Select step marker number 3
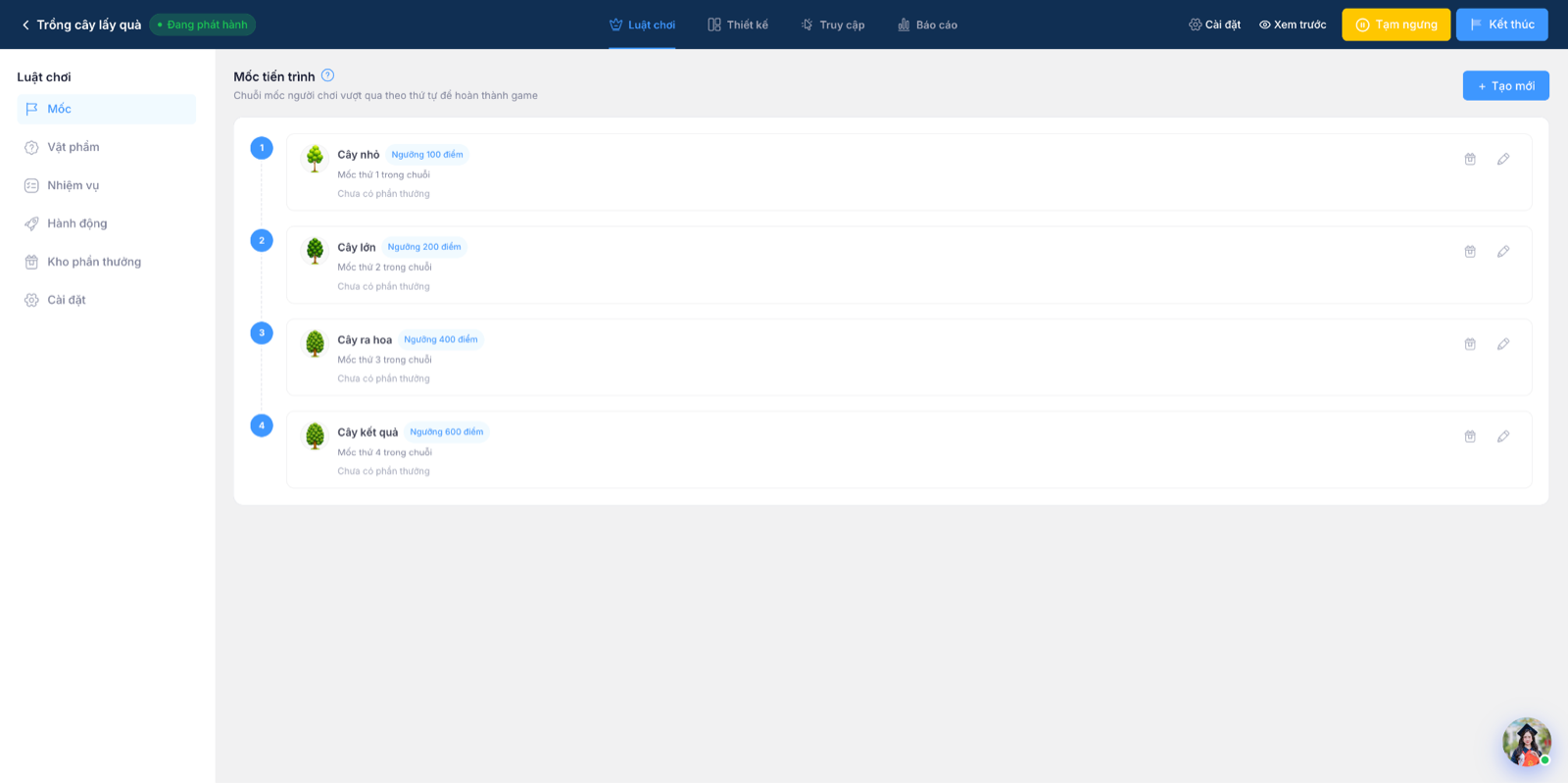1568x783 pixels. point(262,333)
